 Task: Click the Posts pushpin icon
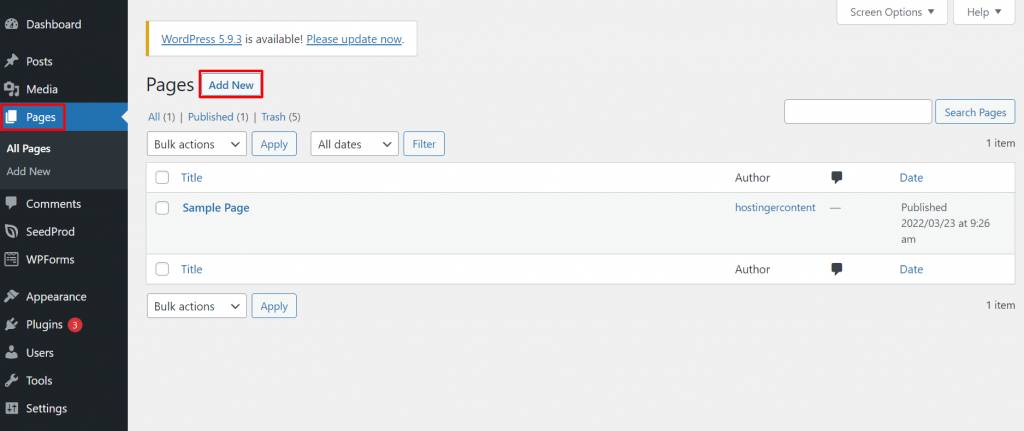click(12, 62)
